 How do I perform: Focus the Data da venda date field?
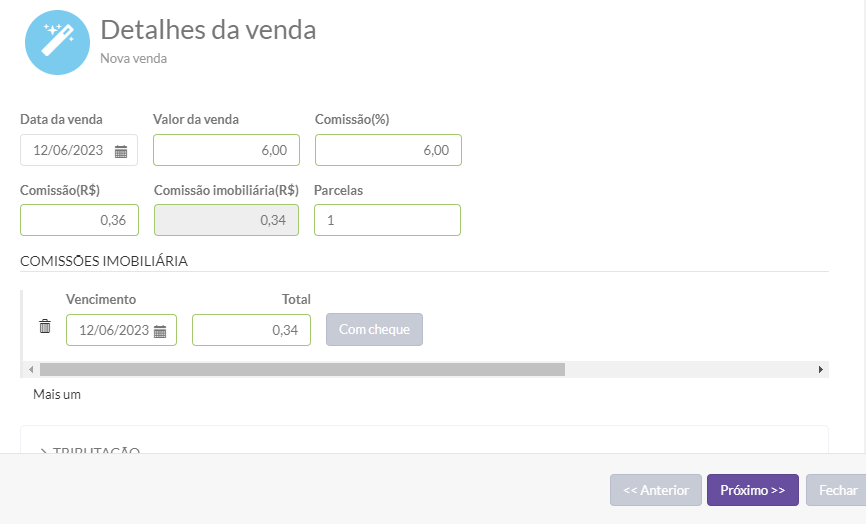(x=70, y=151)
